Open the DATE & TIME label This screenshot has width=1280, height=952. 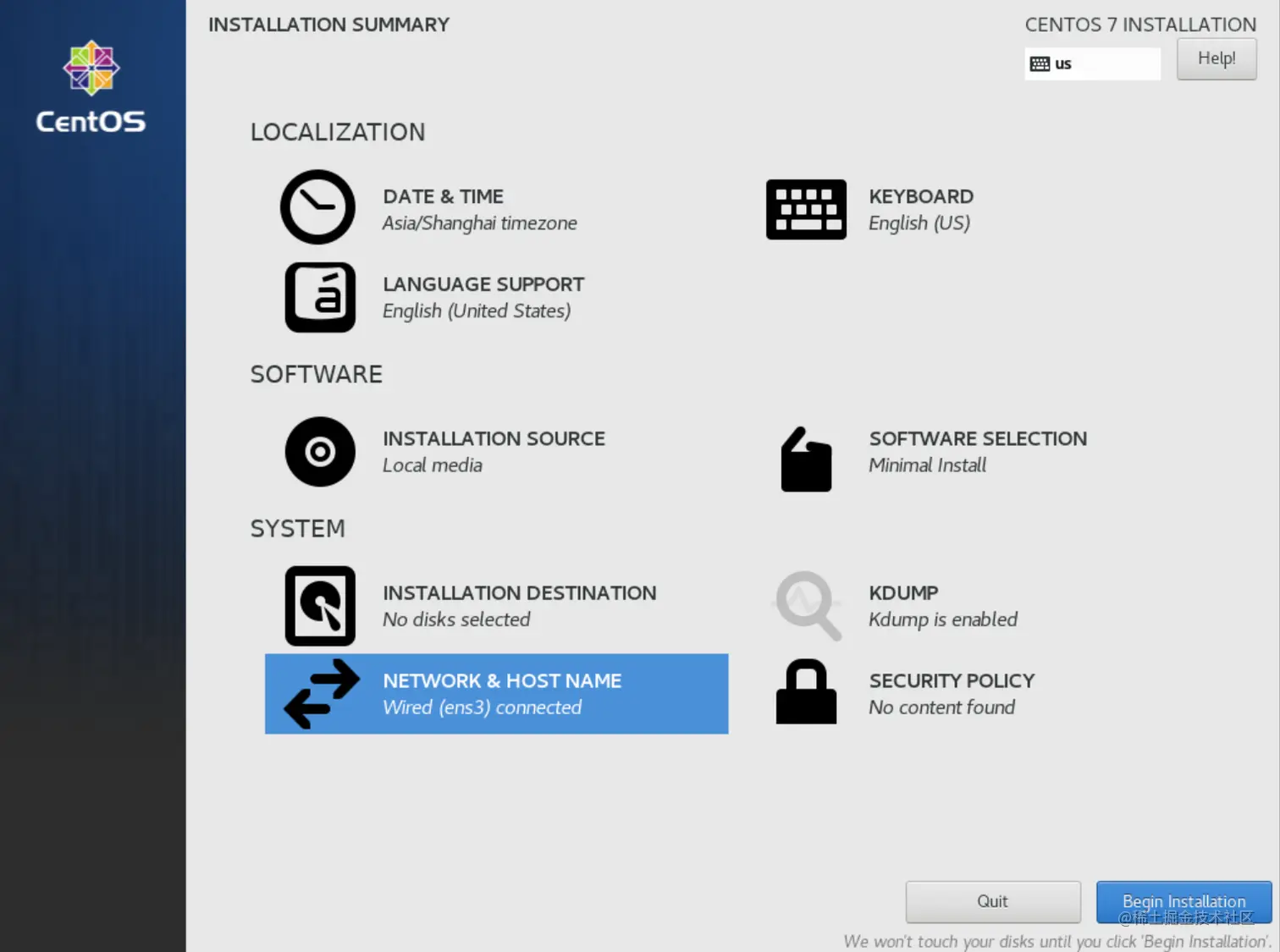[443, 196]
